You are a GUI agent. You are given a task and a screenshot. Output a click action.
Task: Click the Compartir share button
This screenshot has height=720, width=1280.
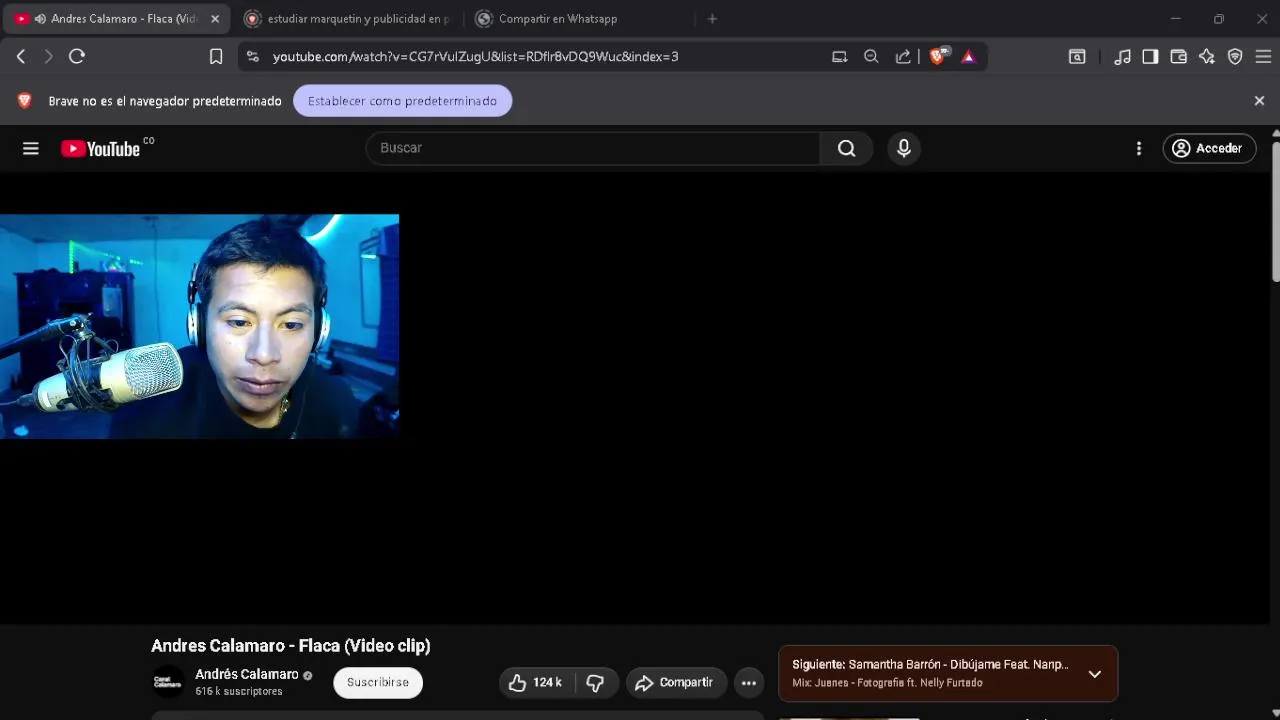click(x=675, y=683)
